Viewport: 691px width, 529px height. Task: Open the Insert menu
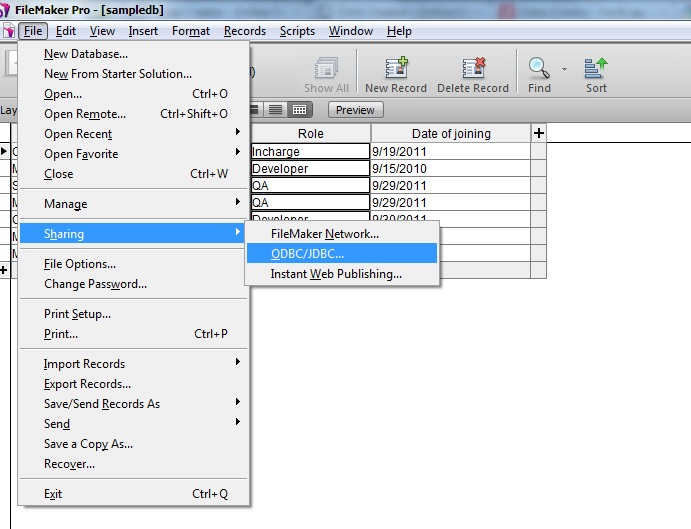[x=143, y=31]
